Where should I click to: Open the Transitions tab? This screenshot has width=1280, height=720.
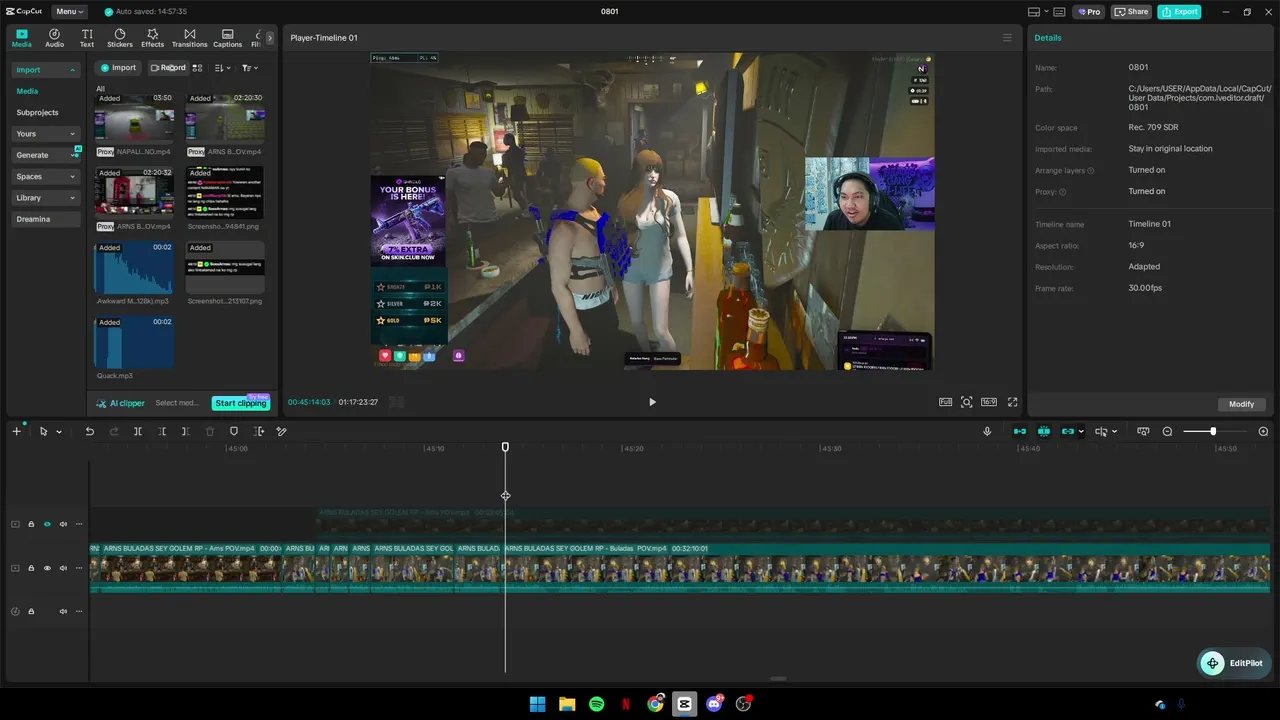pyautogui.click(x=189, y=38)
